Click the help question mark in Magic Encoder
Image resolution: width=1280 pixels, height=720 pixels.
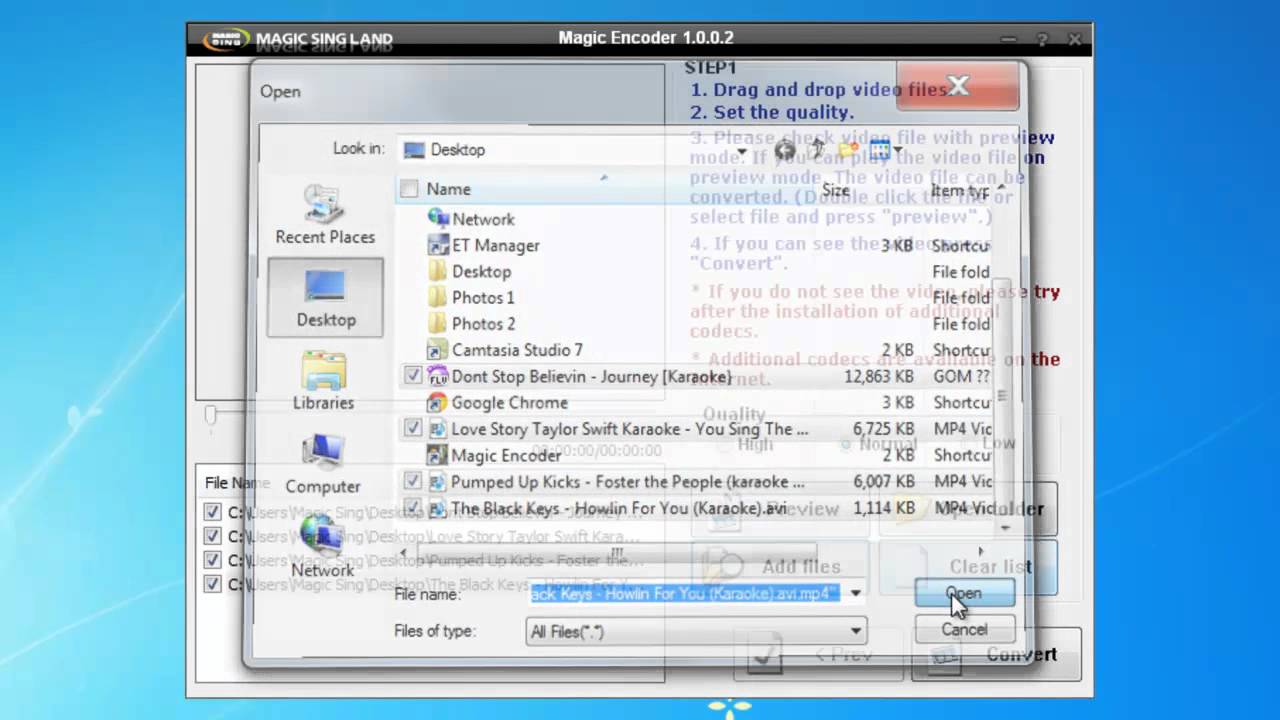click(1041, 39)
